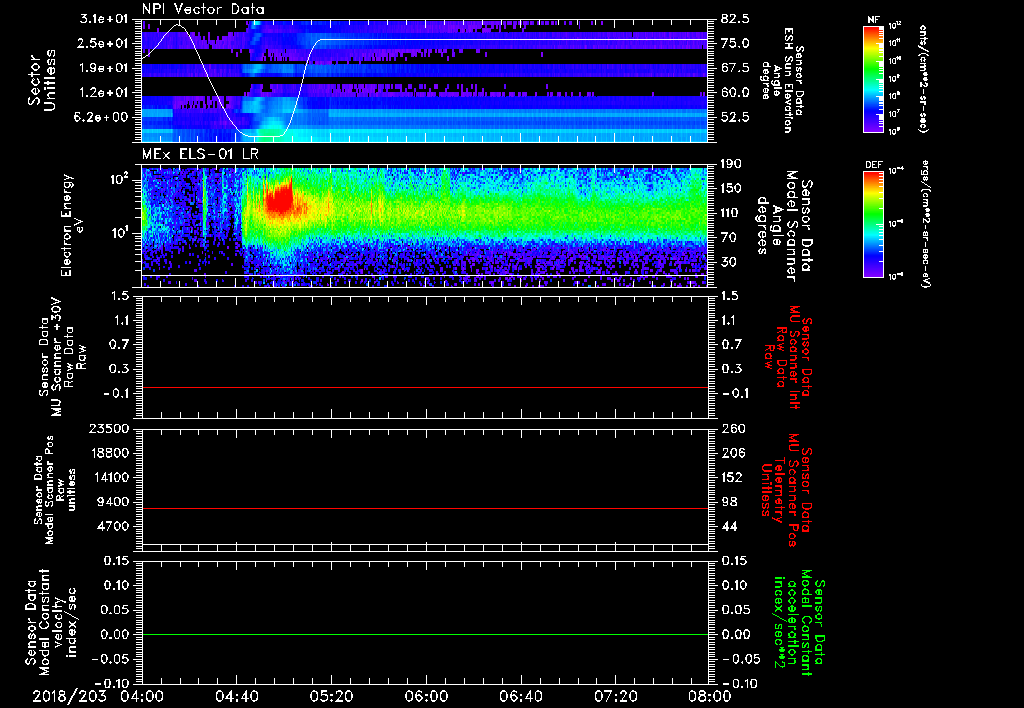
Task: Select the "Sector Unitless" axis label
Action: click(x=42, y=80)
